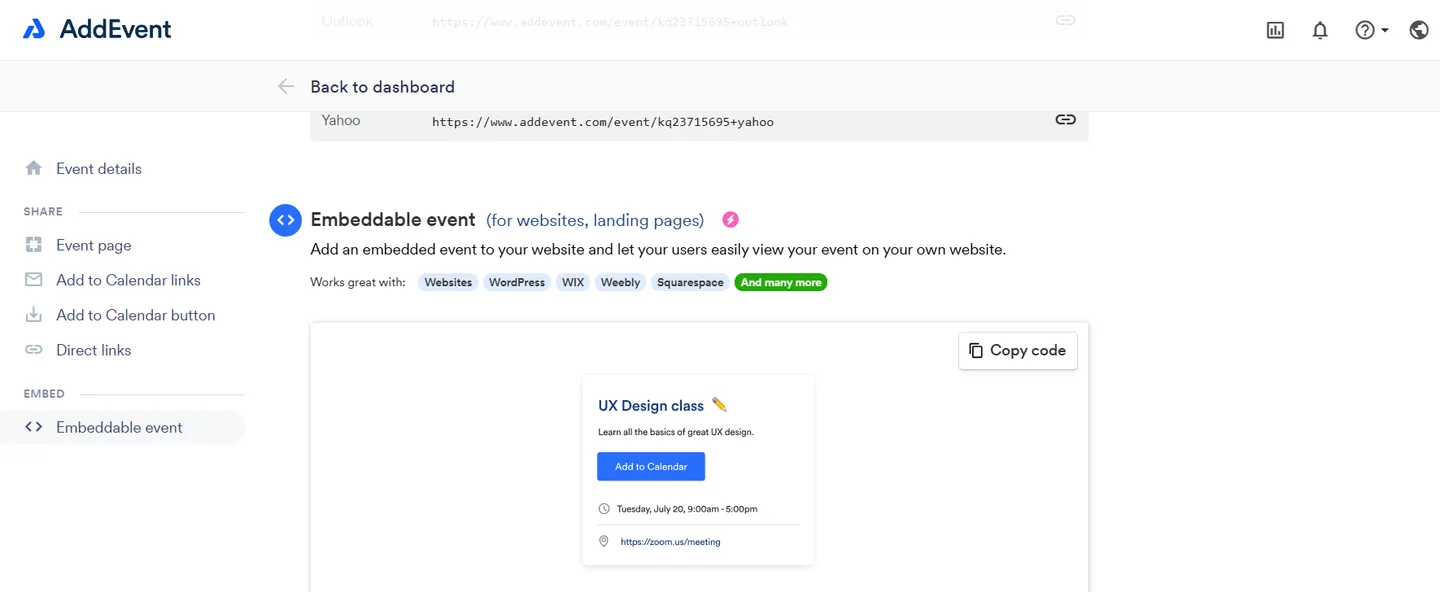Click the blue embed code circle icon
This screenshot has height=592, width=1440.
[286, 220]
